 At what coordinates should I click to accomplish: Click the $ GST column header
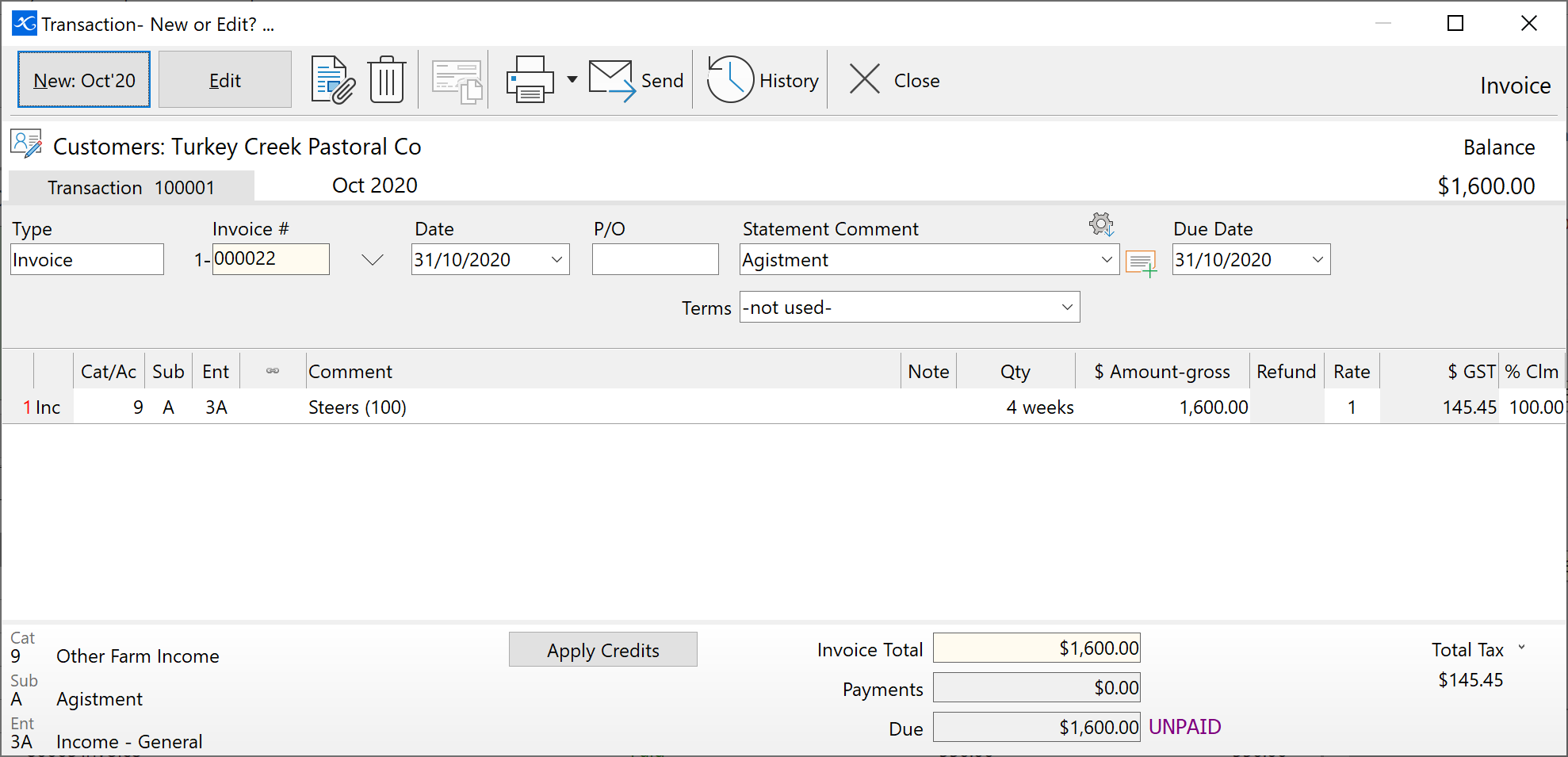(1440, 371)
